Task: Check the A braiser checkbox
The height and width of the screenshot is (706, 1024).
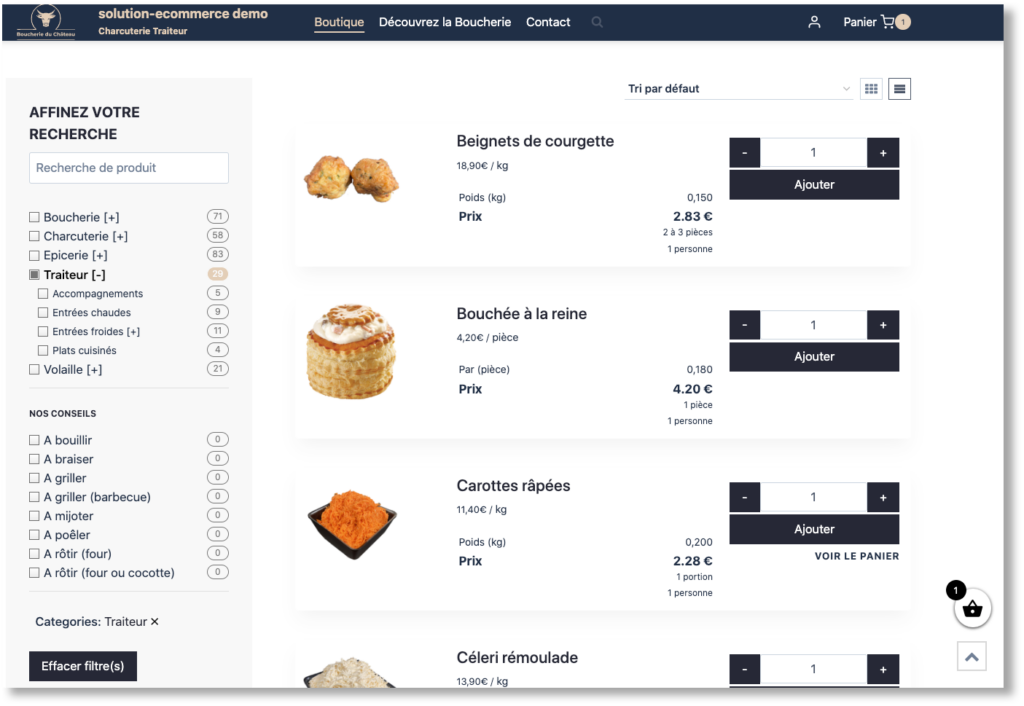Action: 35,459
